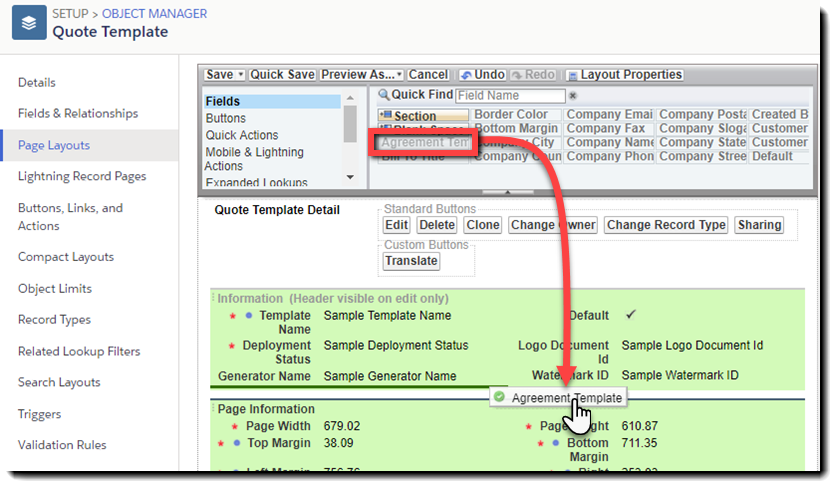Screen dimensions: 830x481
Task: Select the Default palette field
Action: coord(779,157)
